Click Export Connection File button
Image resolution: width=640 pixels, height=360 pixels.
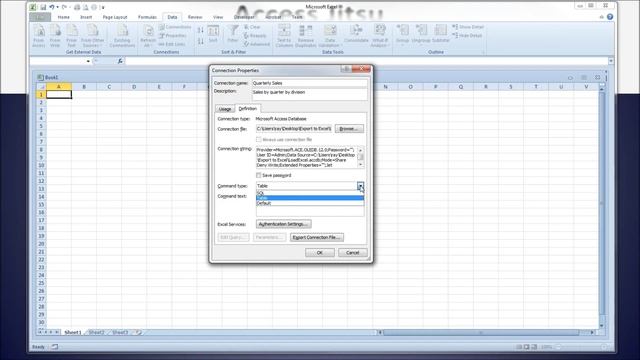click(x=317, y=237)
